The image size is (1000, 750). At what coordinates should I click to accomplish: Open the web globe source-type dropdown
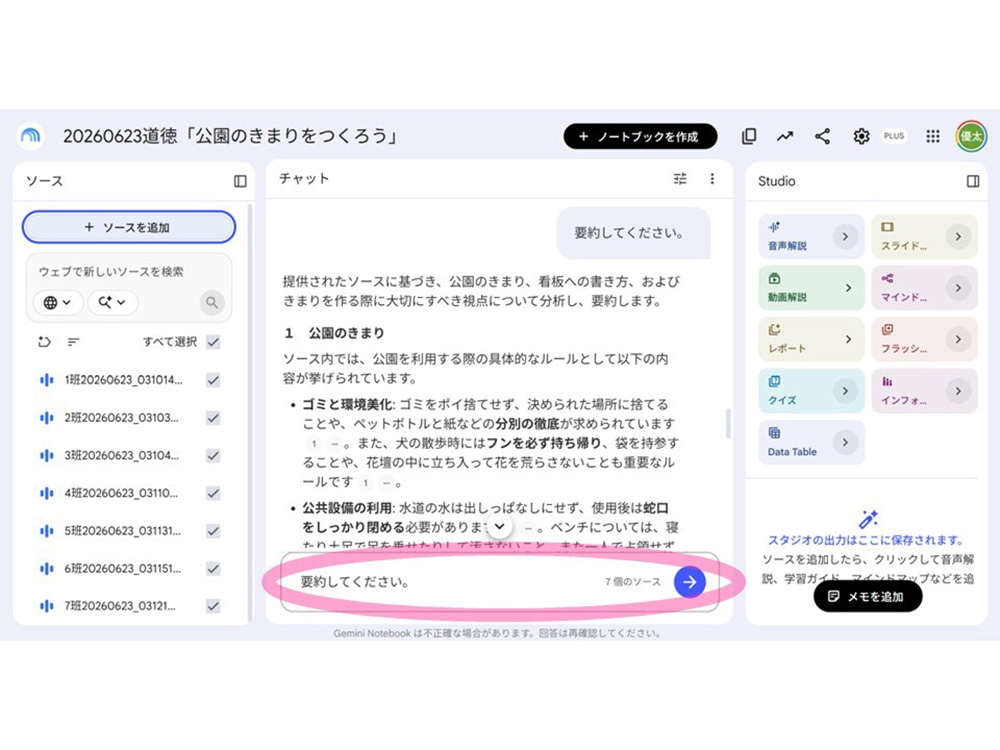tap(57, 302)
